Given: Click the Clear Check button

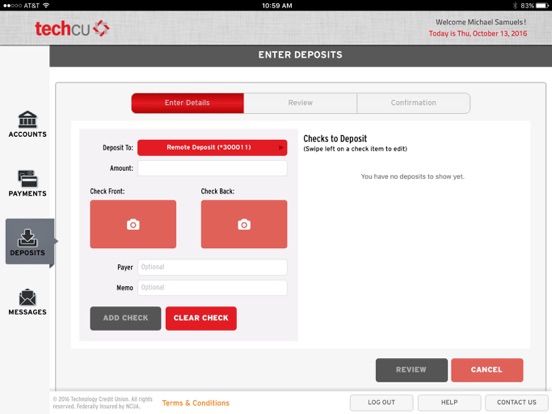Looking at the screenshot, I should [201, 318].
